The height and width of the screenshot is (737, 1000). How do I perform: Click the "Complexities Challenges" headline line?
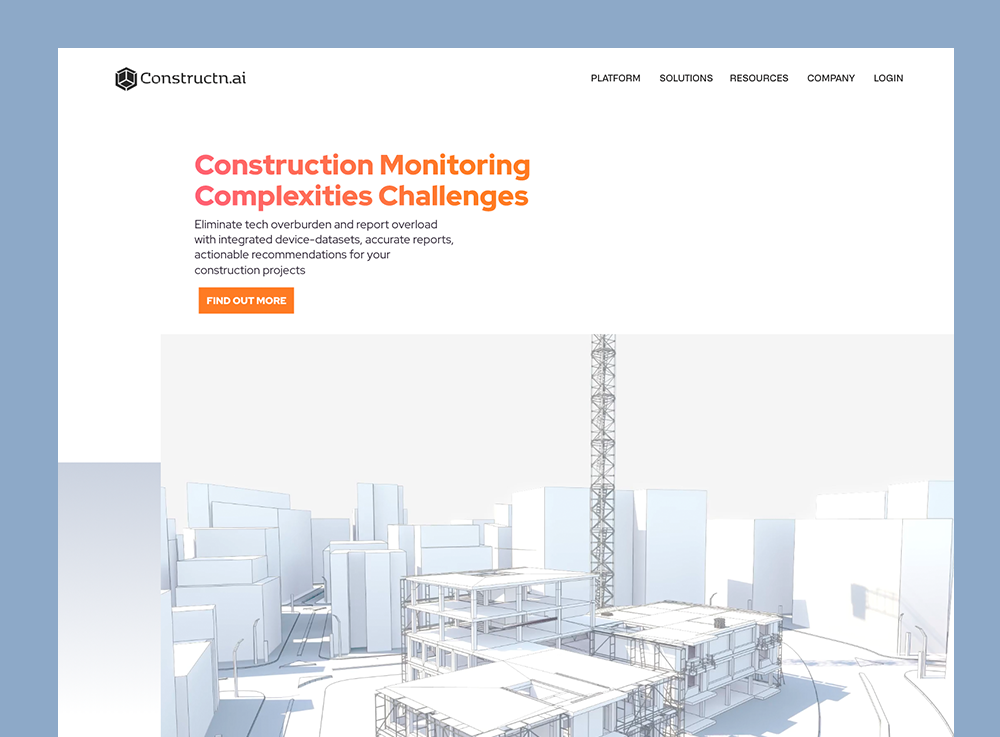pyautogui.click(x=361, y=195)
